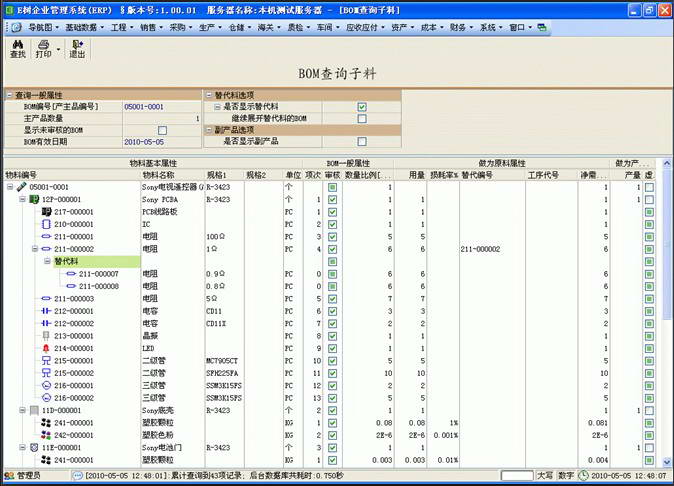This screenshot has height=486, width=674.
Task: Toggle 虚 checkbox for 05001-0001 row
Action: click(x=649, y=187)
